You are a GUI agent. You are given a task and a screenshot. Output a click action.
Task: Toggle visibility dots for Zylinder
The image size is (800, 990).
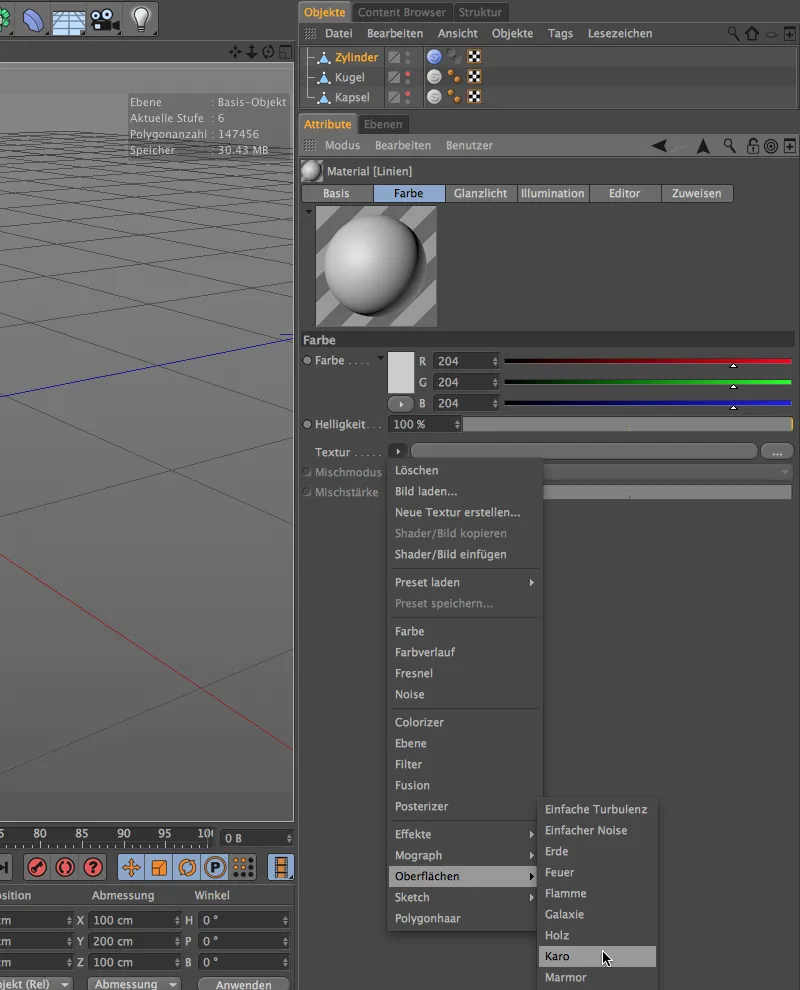[x=408, y=57]
